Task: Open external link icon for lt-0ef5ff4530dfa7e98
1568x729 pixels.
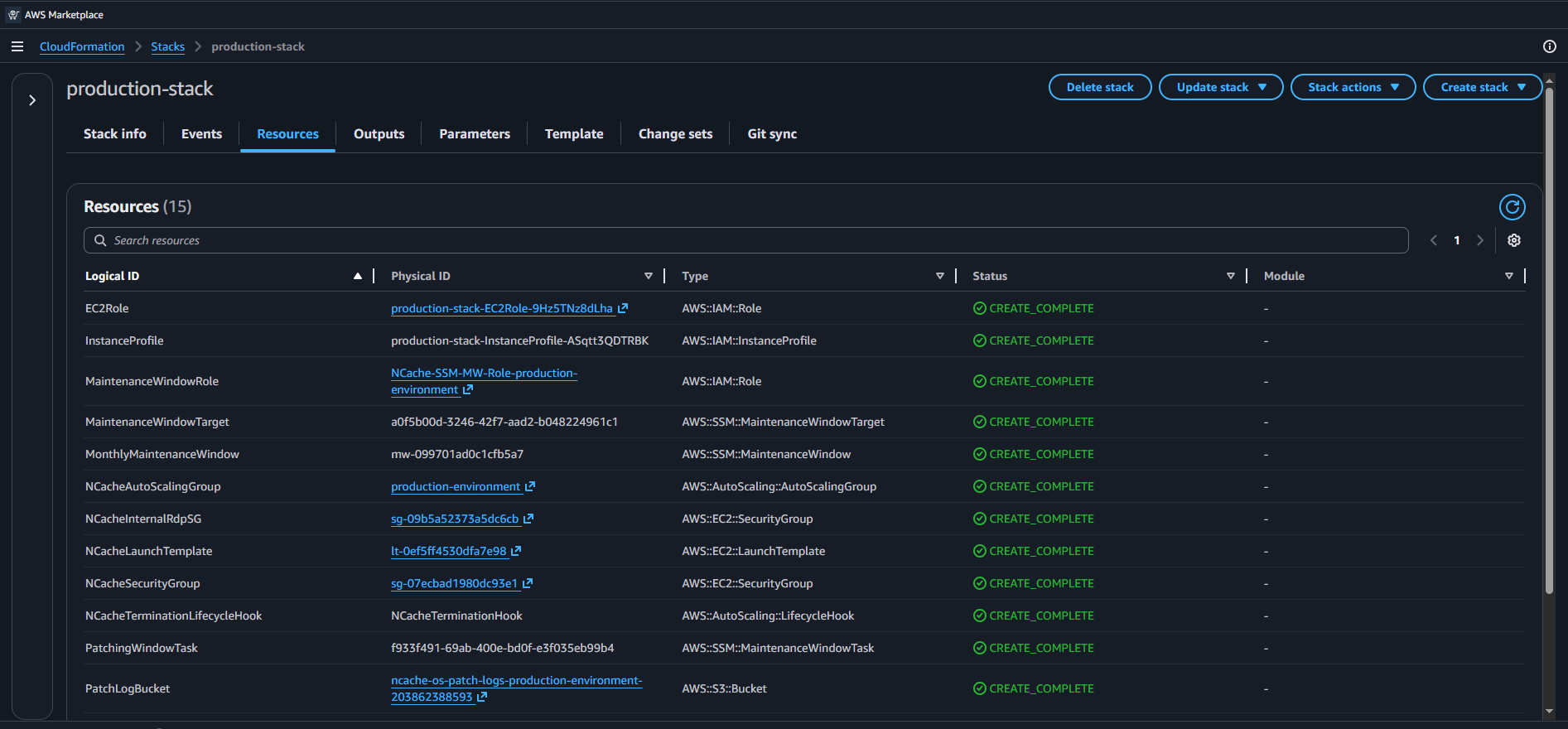Action: pos(516,551)
